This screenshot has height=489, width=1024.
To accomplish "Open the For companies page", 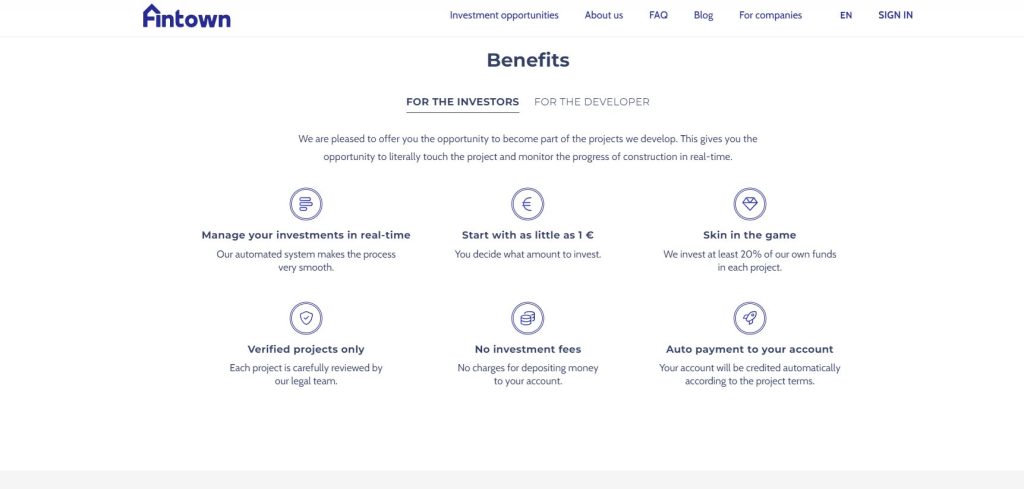I will coord(770,15).
